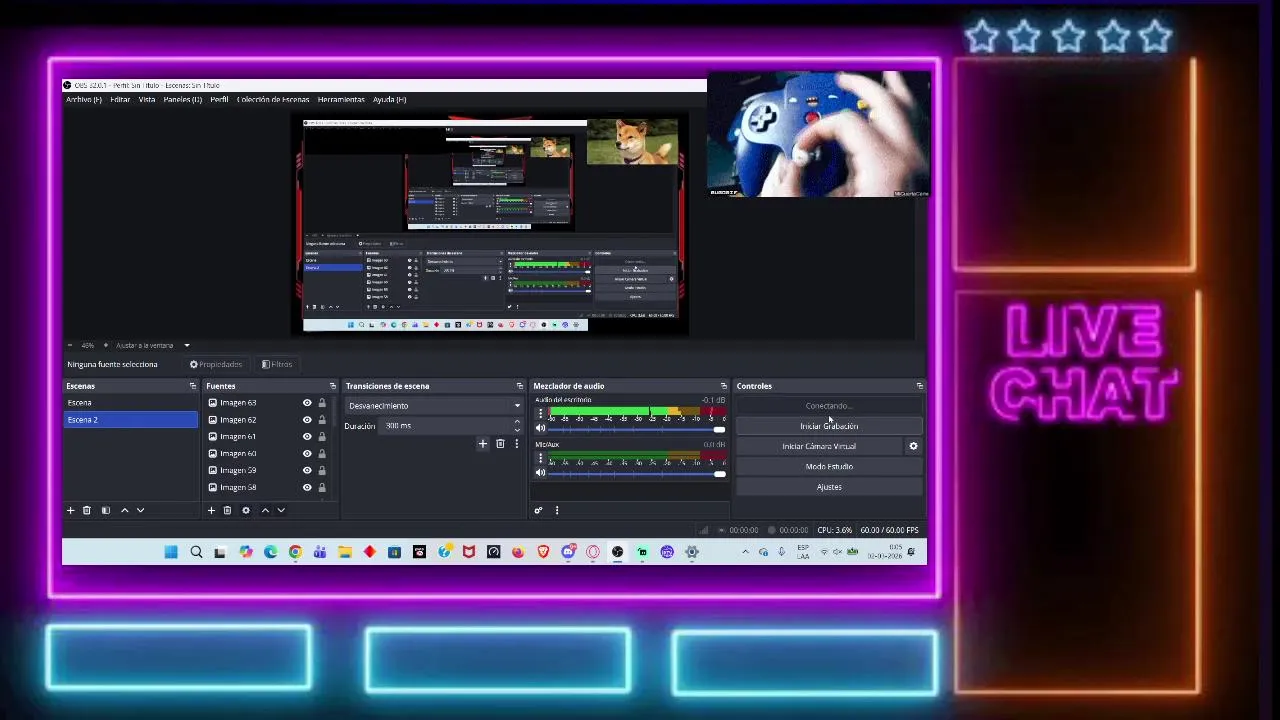The image size is (1280, 720).
Task: Open the Paneles menu
Action: (183, 100)
